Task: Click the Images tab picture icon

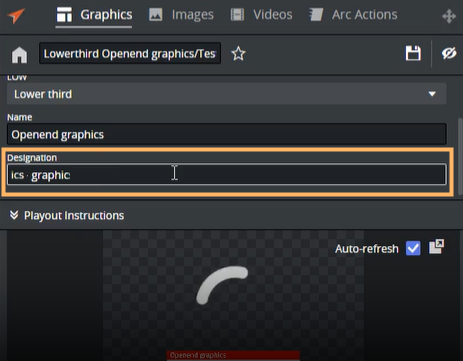Action: pyautogui.click(x=156, y=15)
